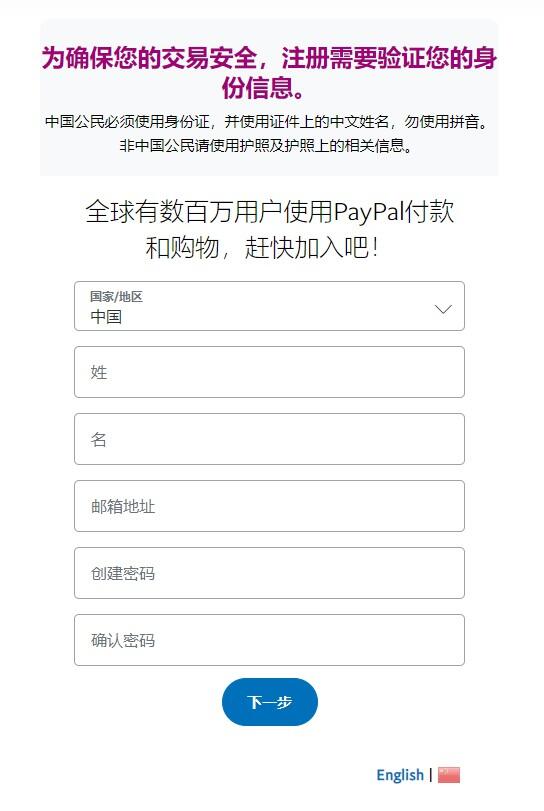Image resolution: width=544 pixels, height=811 pixels.
Task: Switch language via English link
Action: click(x=400, y=775)
